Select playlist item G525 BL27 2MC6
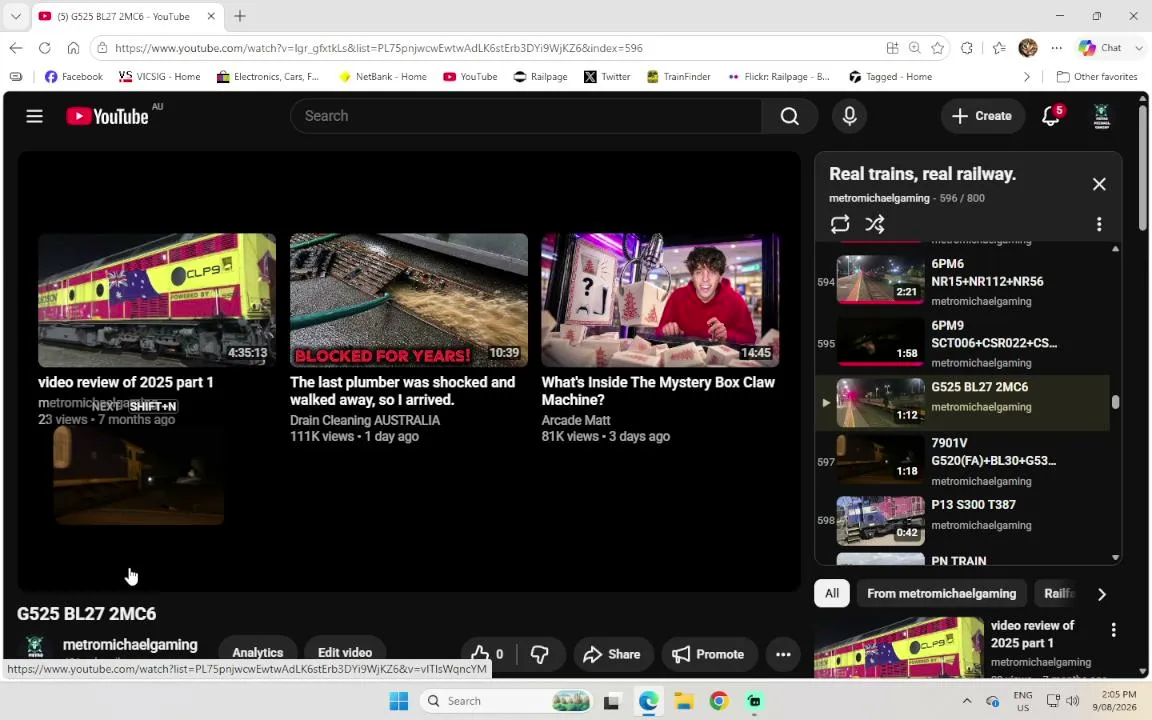The image size is (1152, 720). pyautogui.click(x=962, y=403)
